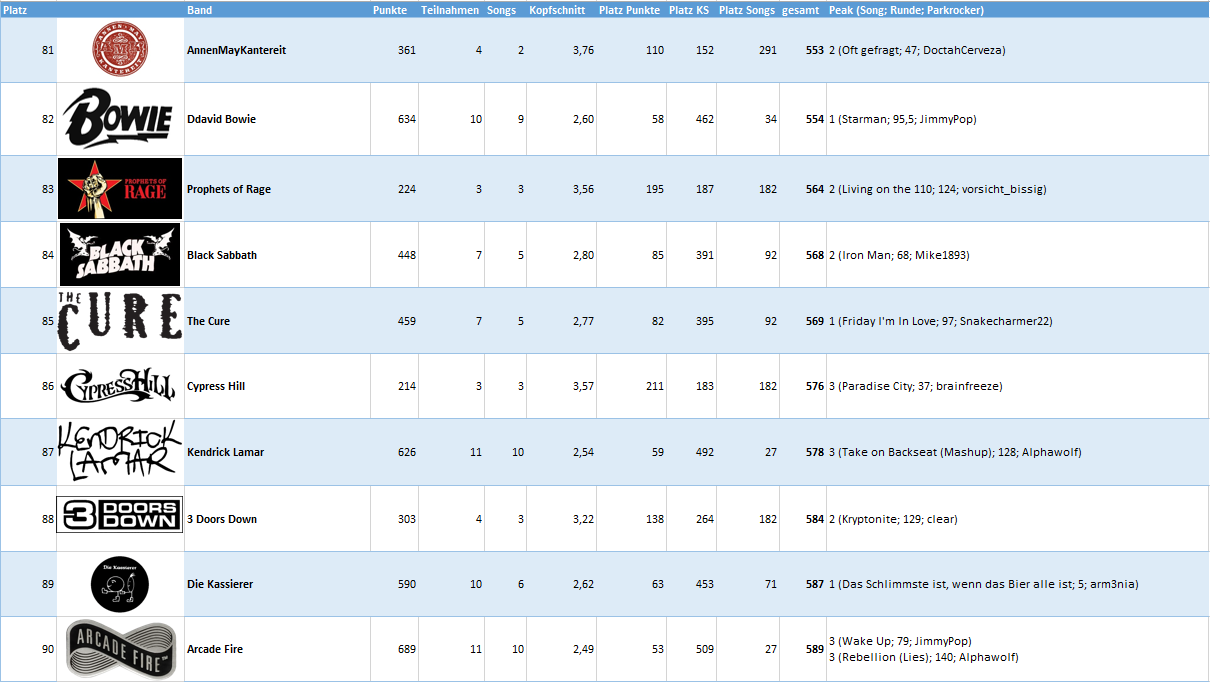Click the Punkte value 361
1210x682 pixels.
click(407, 50)
